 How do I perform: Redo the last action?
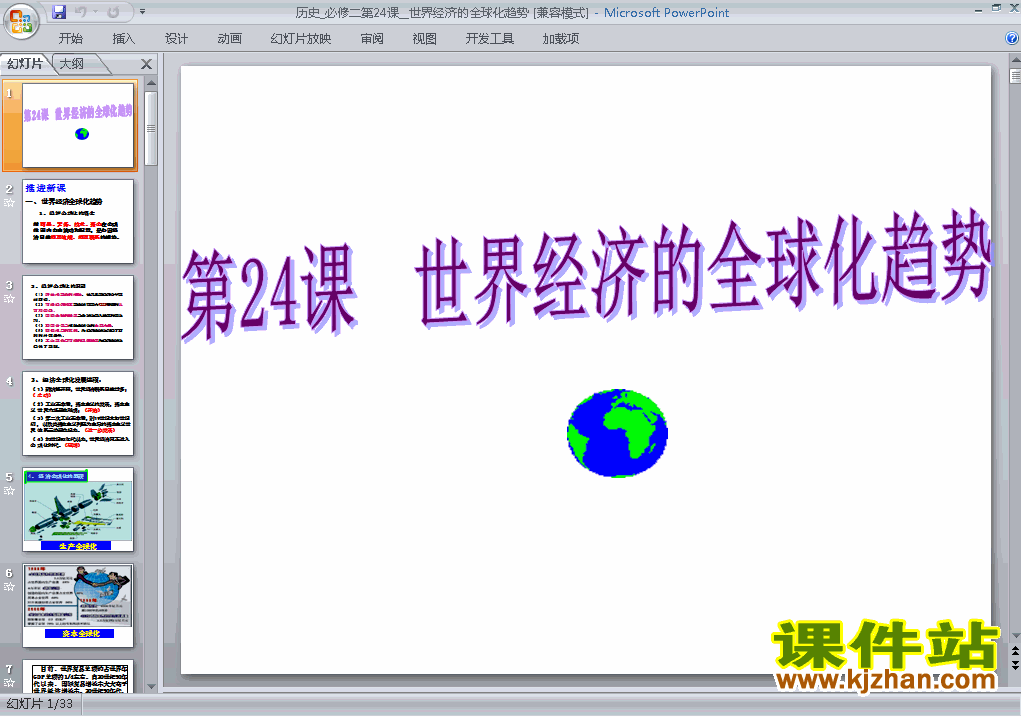(113, 12)
